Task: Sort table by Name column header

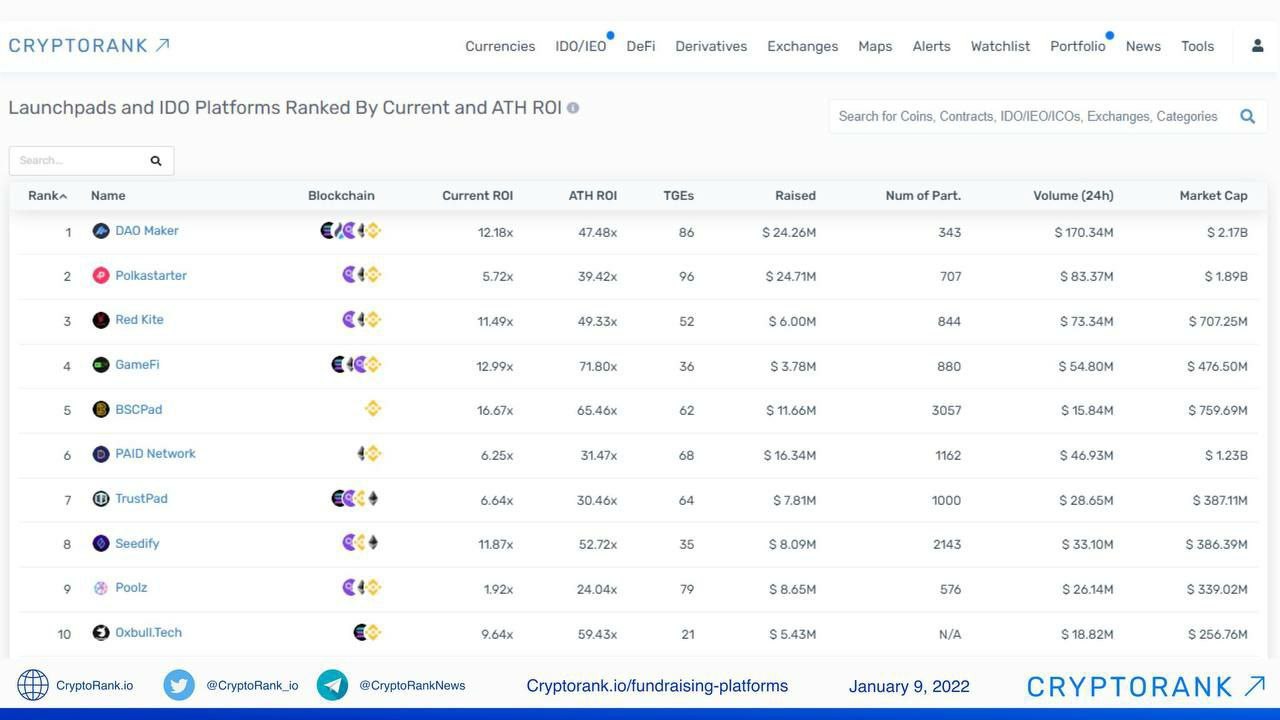Action: pyautogui.click(x=108, y=196)
